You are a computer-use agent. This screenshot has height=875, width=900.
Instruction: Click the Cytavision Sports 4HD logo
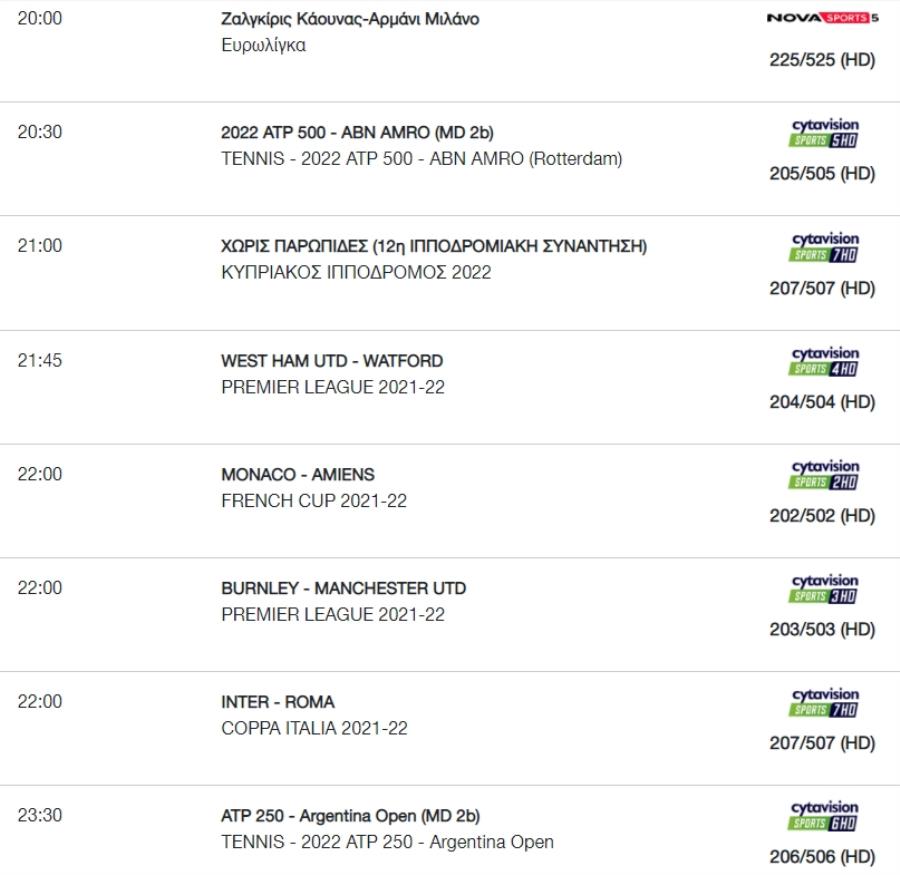coord(824,362)
